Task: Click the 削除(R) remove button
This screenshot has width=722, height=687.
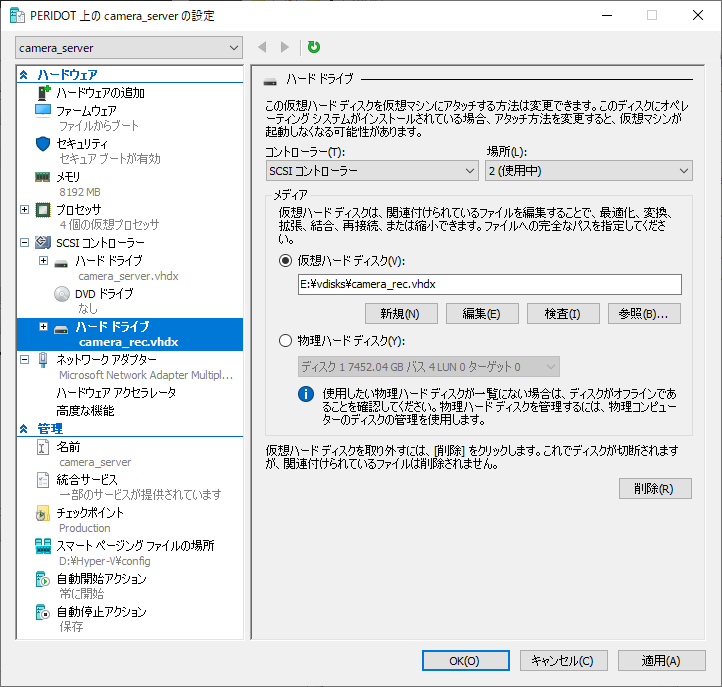Action: tap(655, 489)
